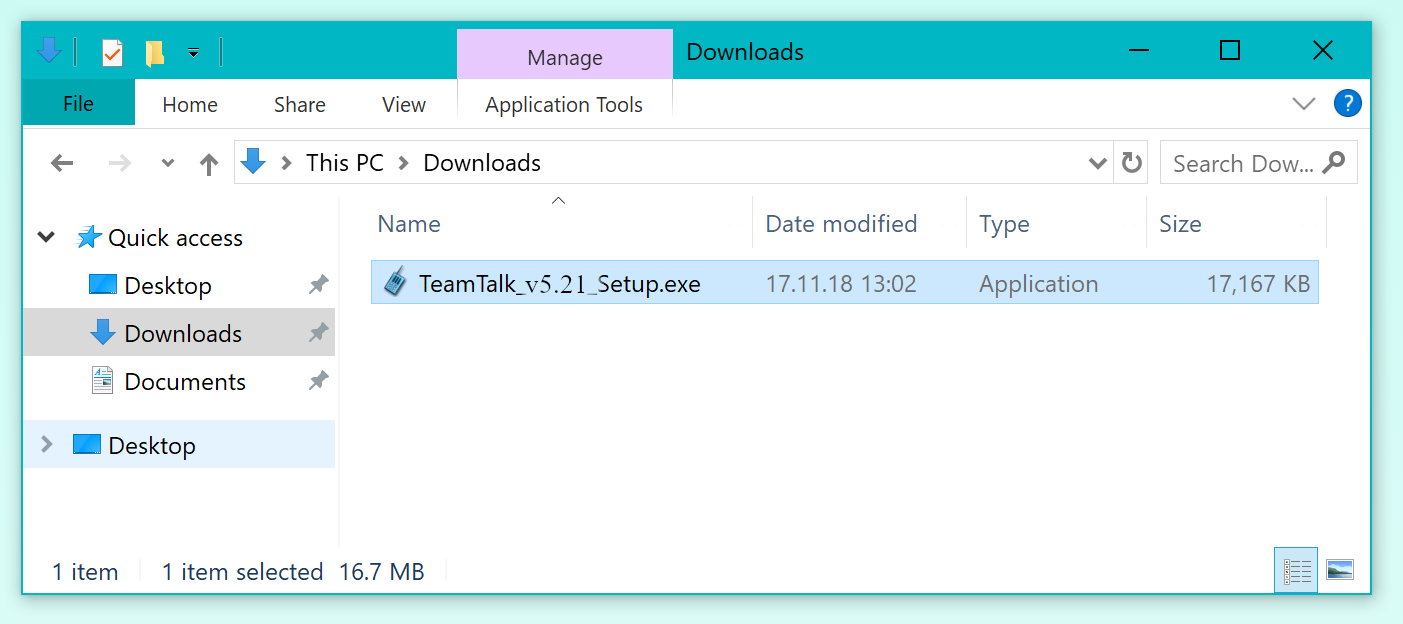The width and height of the screenshot is (1403, 624).
Task: Expand the recent locations dropdown arrow
Action: (168, 164)
